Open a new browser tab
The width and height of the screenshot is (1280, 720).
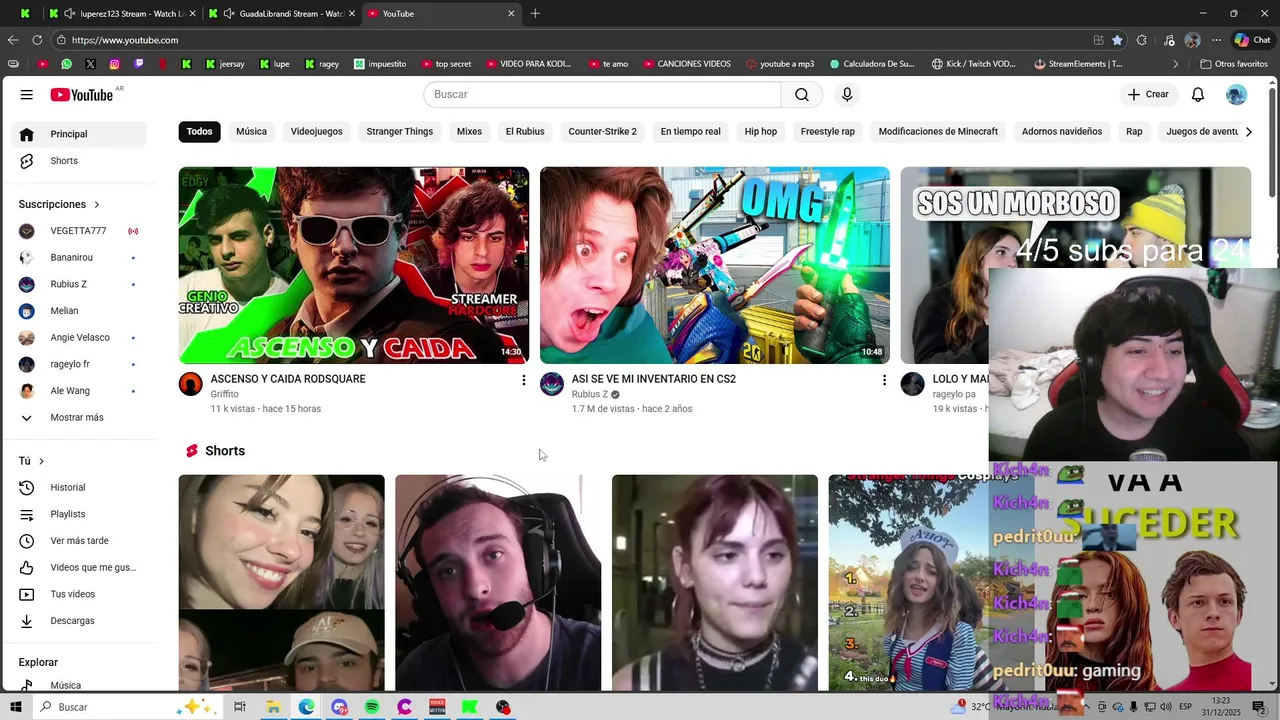click(535, 13)
